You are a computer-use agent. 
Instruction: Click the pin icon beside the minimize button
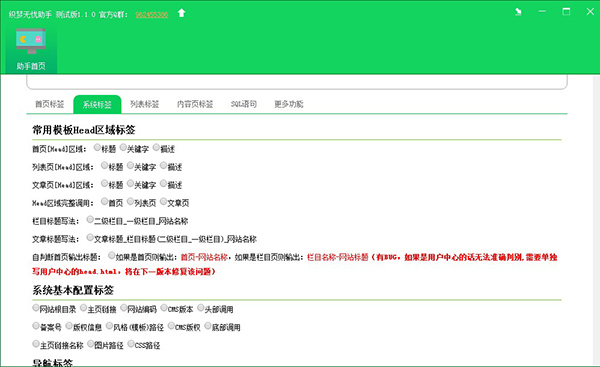tap(518, 12)
